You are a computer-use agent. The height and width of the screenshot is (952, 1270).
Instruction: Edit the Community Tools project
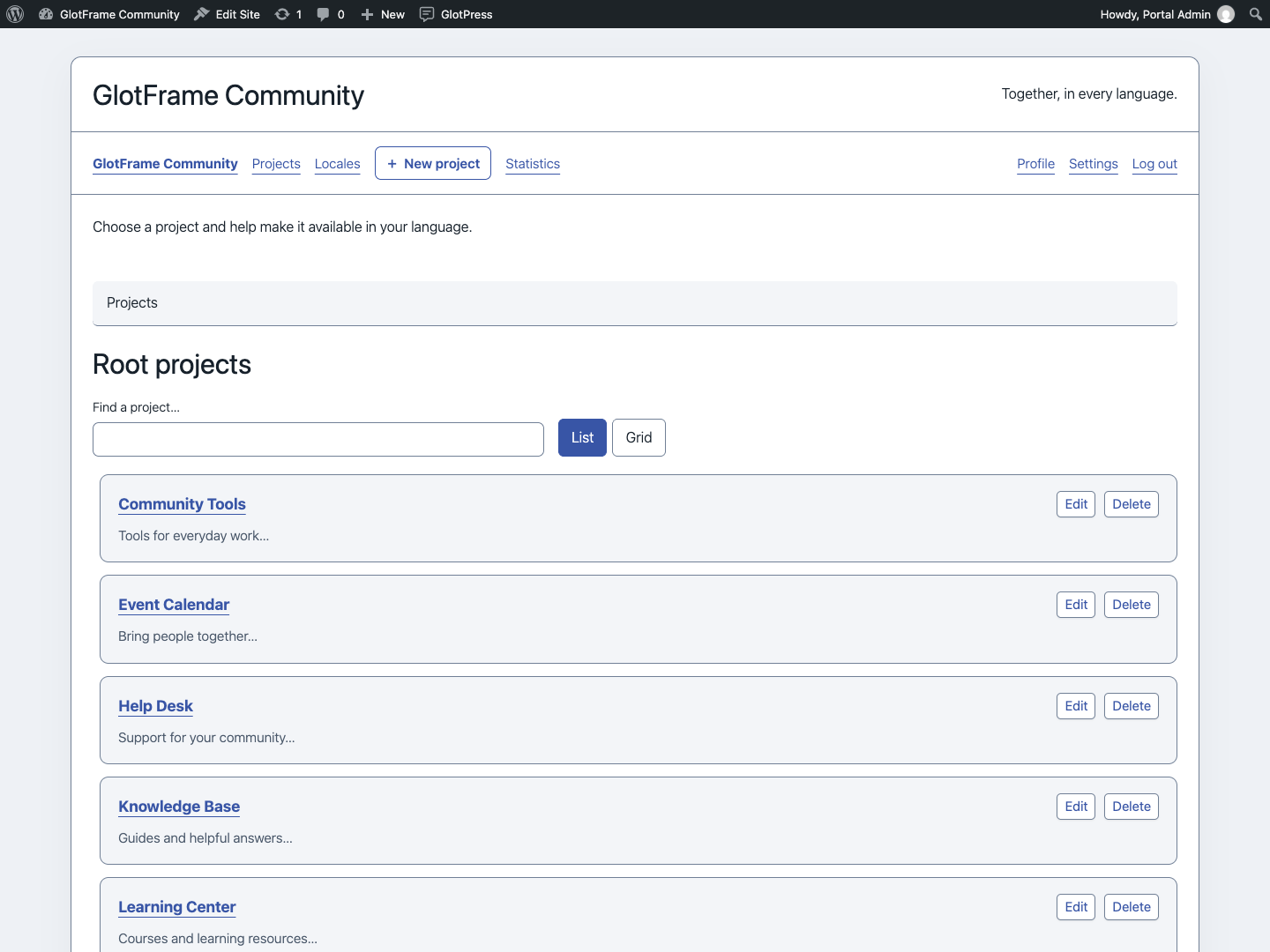click(1076, 504)
